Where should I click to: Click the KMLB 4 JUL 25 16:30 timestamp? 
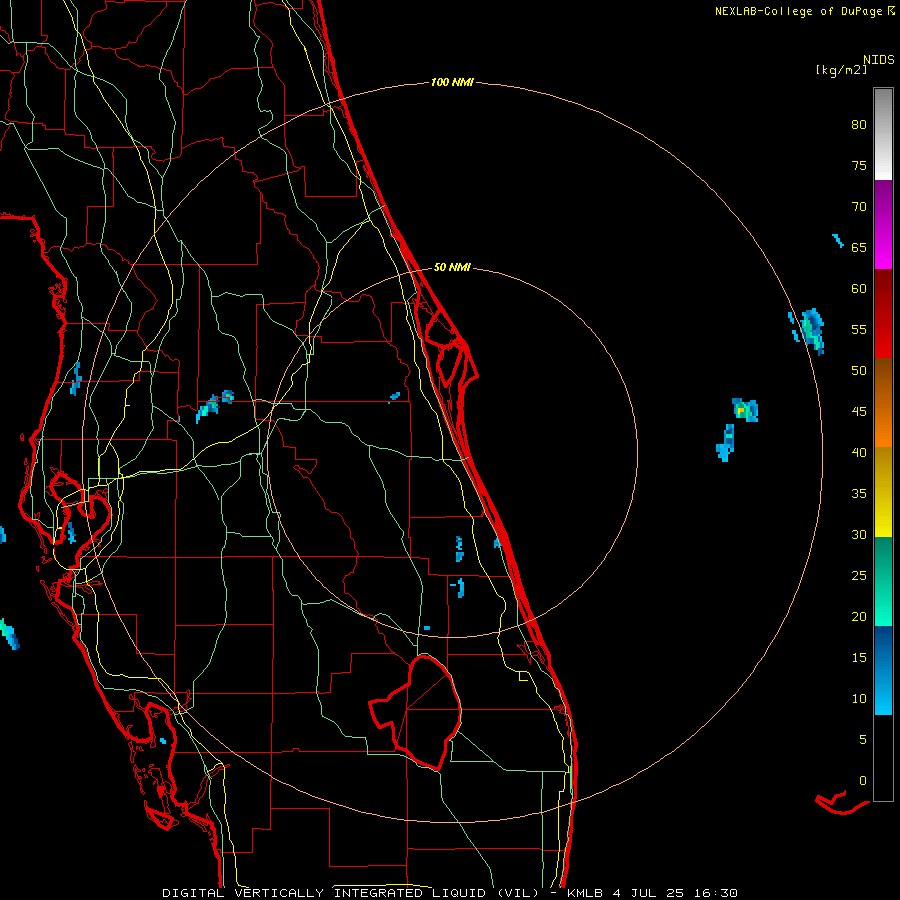(x=652, y=893)
